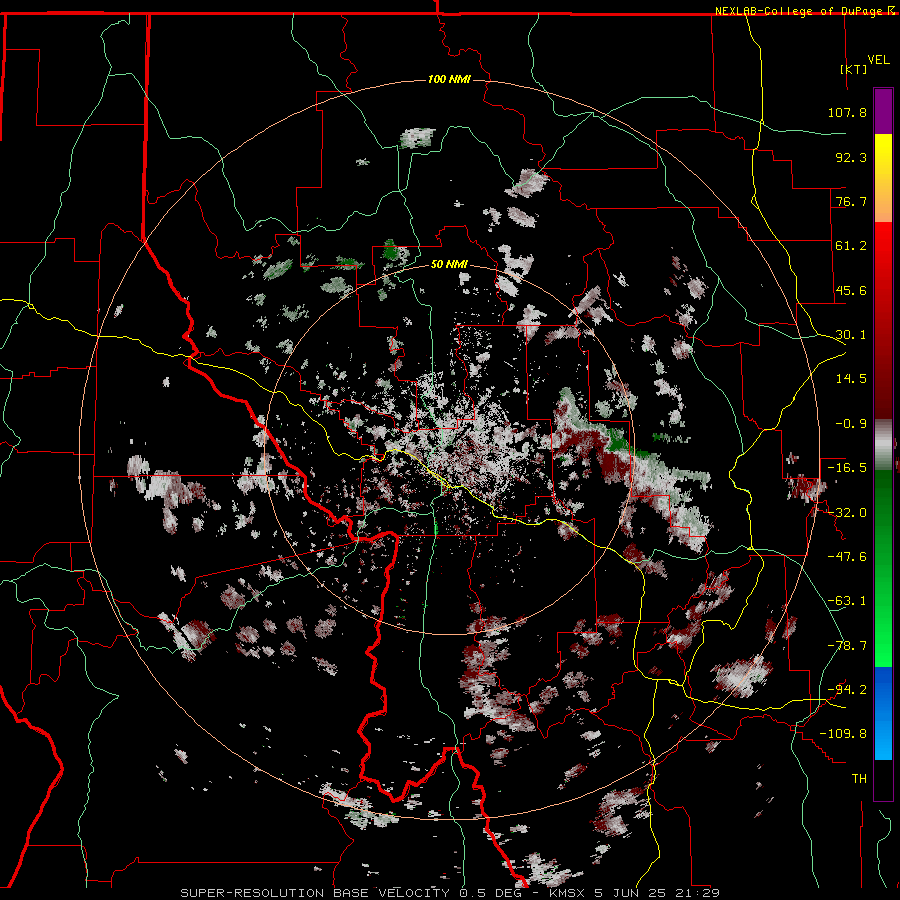
Task: Click the VEL legend header
Action: tap(878, 59)
